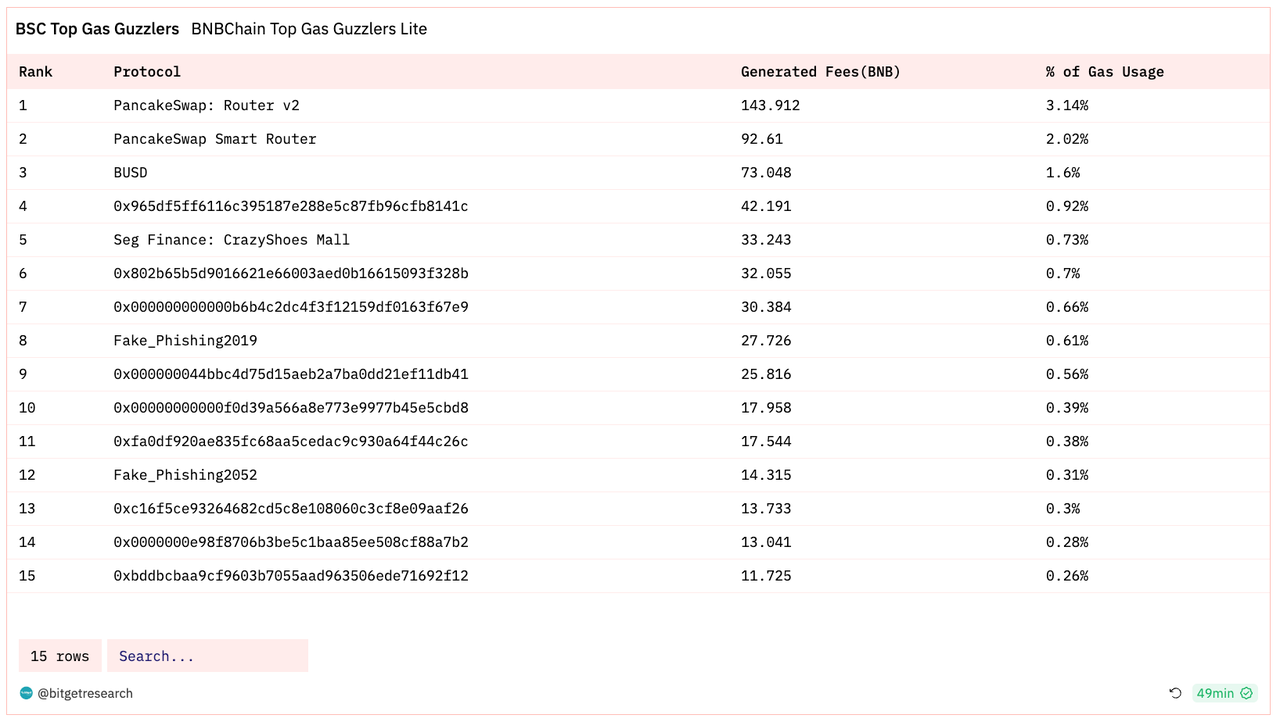This screenshot has height=722, width=1280.
Task: Click fee value 33.243
Action: click(766, 240)
